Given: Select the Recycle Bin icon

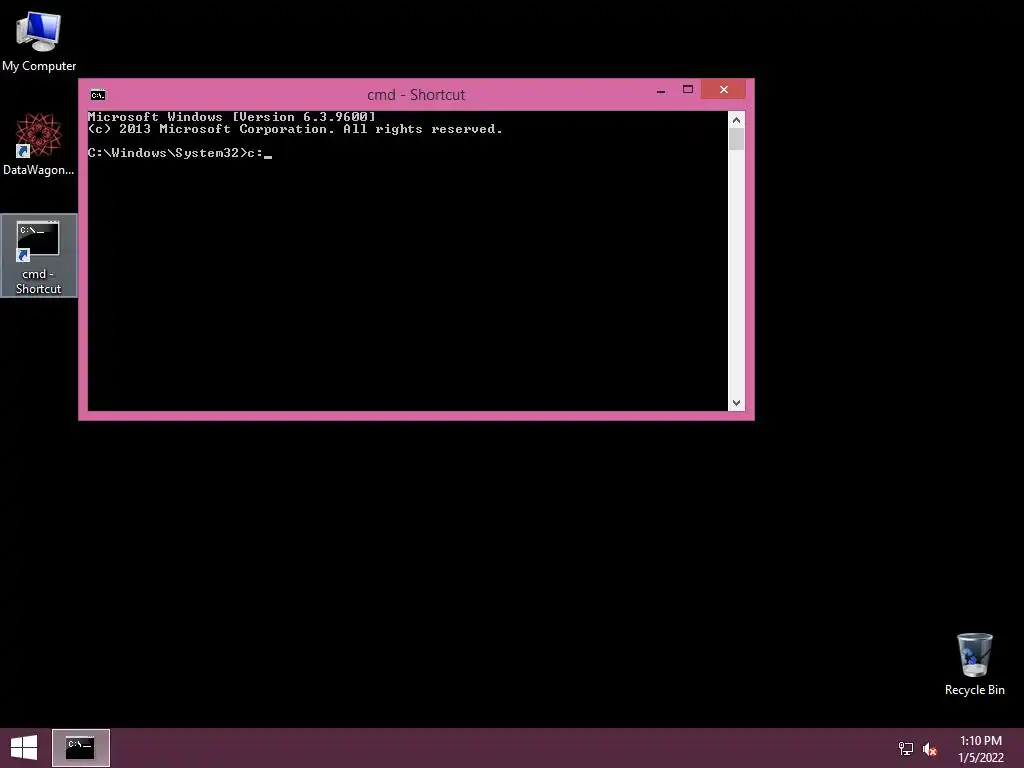Looking at the screenshot, I should coord(974,664).
